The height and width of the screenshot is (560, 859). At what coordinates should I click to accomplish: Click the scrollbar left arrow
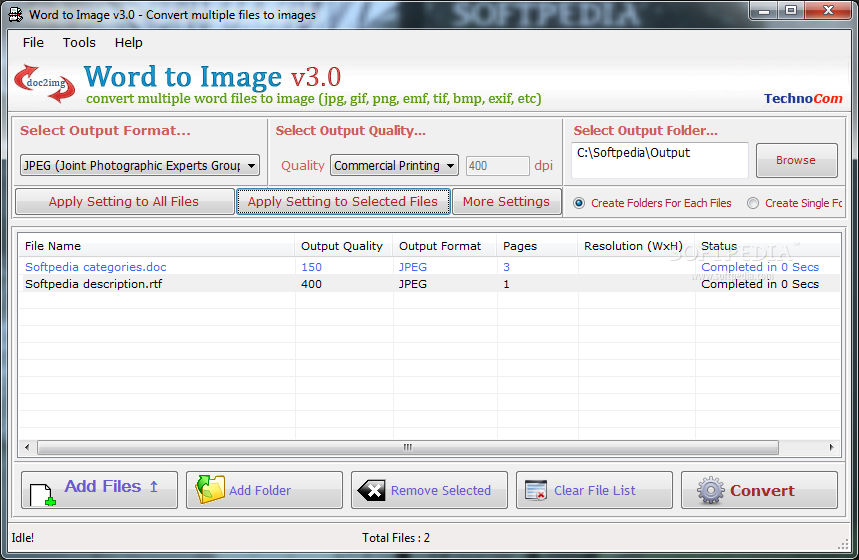27,448
